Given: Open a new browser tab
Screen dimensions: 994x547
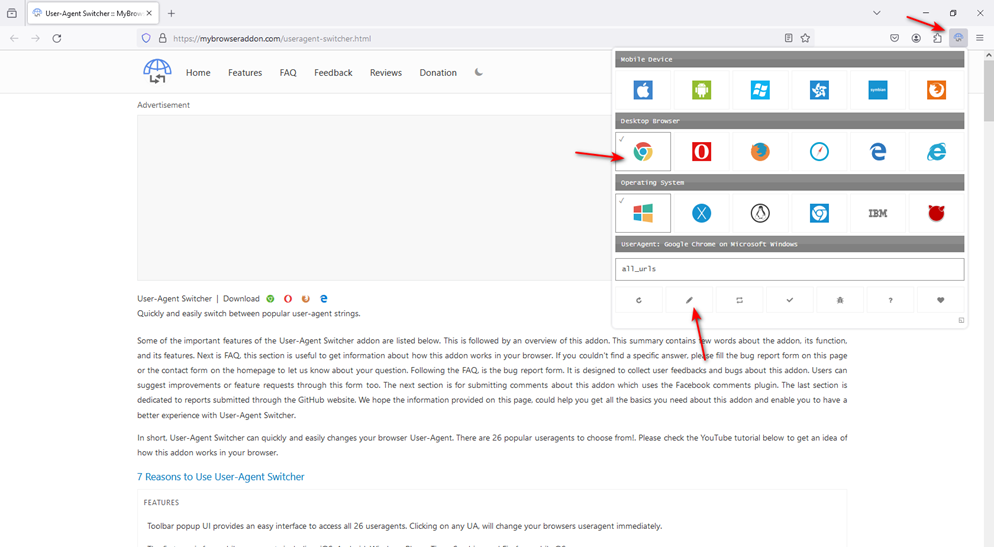Looking at the screenshot, I should (171, 13).
